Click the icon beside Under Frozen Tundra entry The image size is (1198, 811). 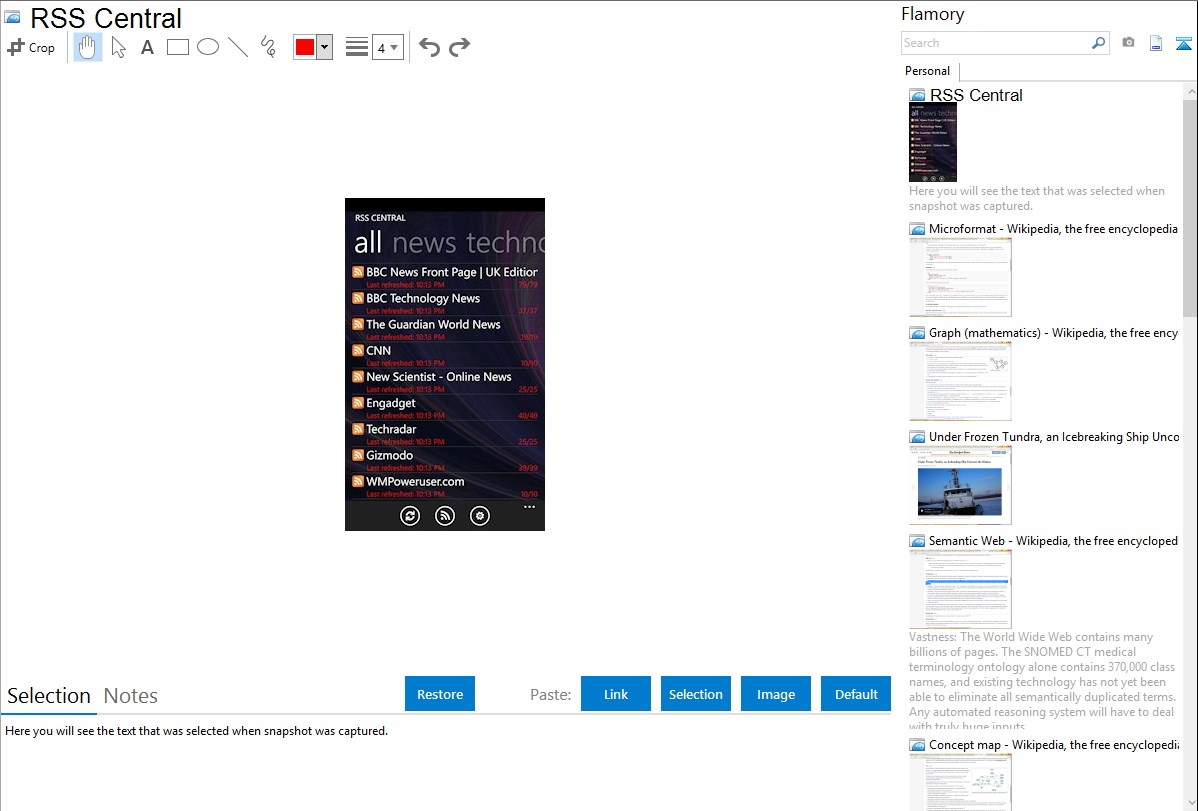pos(917,437)
